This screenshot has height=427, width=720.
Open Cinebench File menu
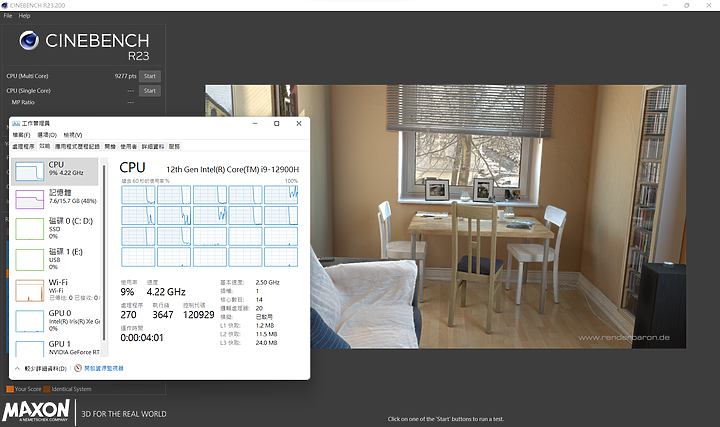tap(8, 16)
